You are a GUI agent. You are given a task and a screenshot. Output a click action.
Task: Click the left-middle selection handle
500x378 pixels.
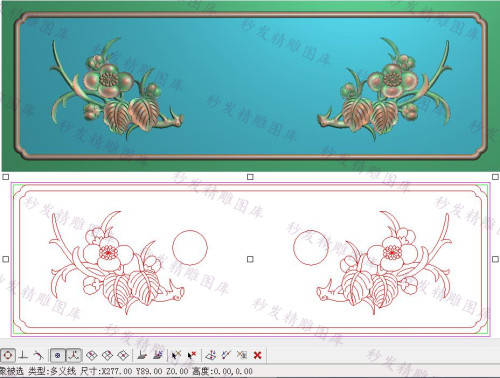click(5, 259)
